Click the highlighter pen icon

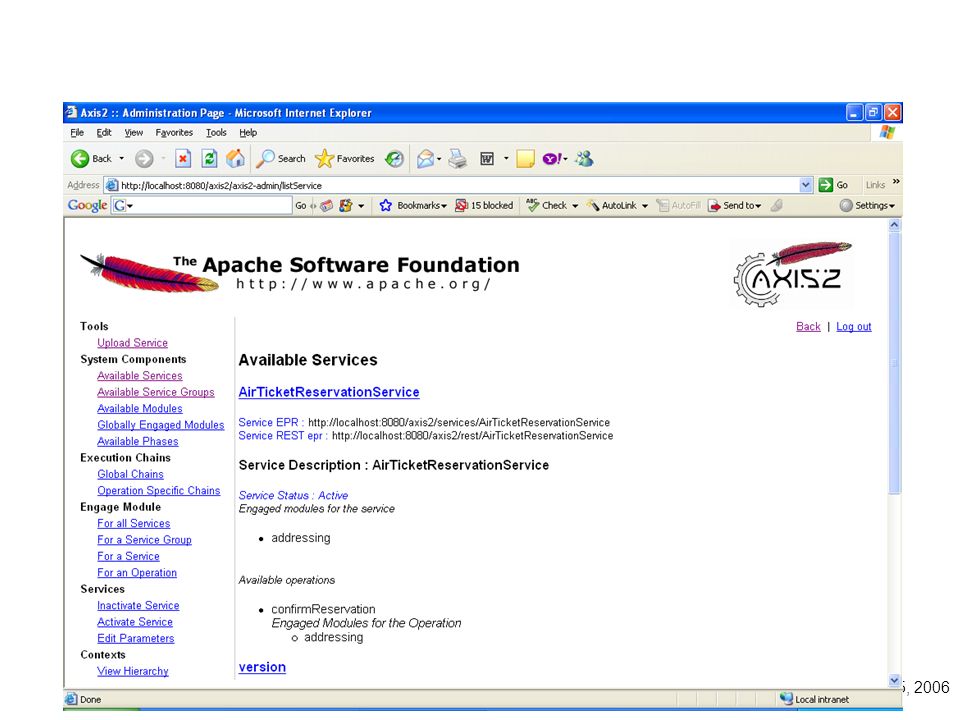(776, 206)
